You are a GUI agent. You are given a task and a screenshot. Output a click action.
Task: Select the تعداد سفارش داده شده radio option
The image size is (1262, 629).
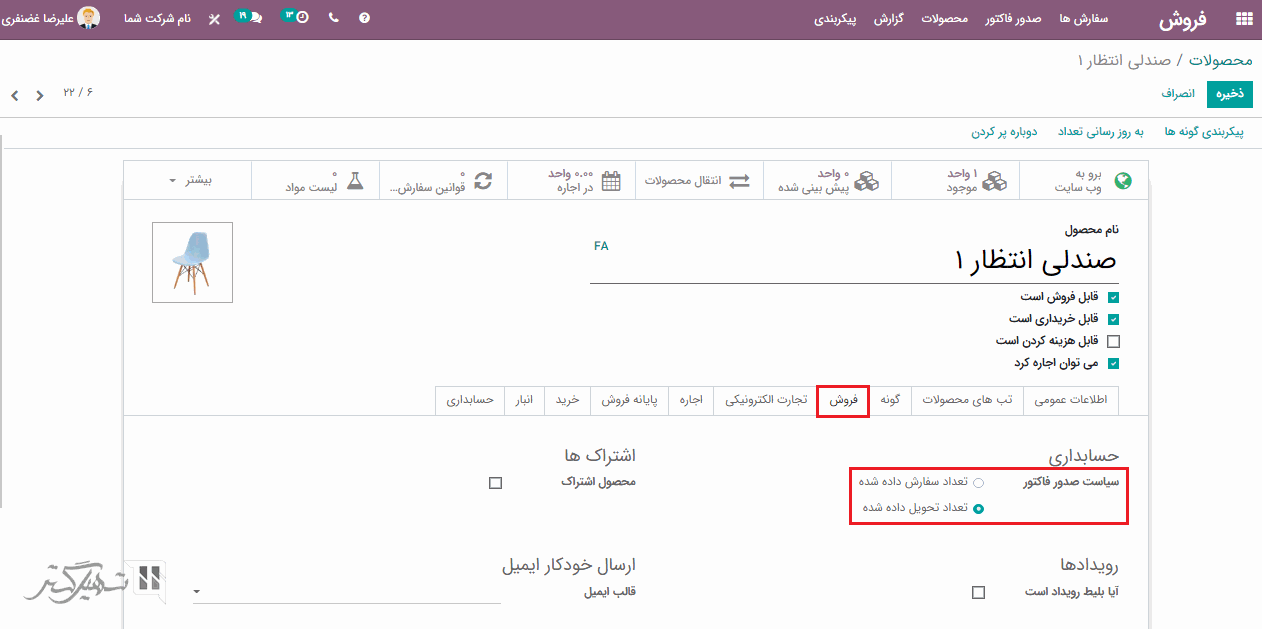point(979,482)
